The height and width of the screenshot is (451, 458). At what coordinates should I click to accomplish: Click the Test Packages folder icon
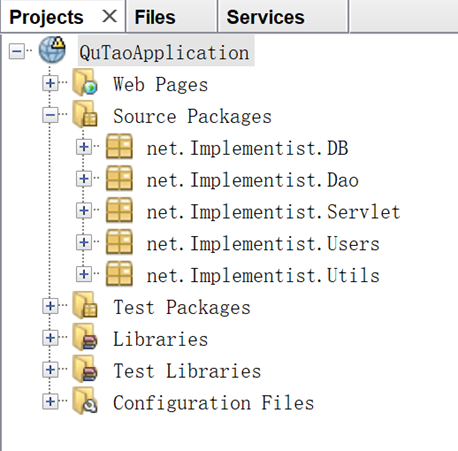85,305
